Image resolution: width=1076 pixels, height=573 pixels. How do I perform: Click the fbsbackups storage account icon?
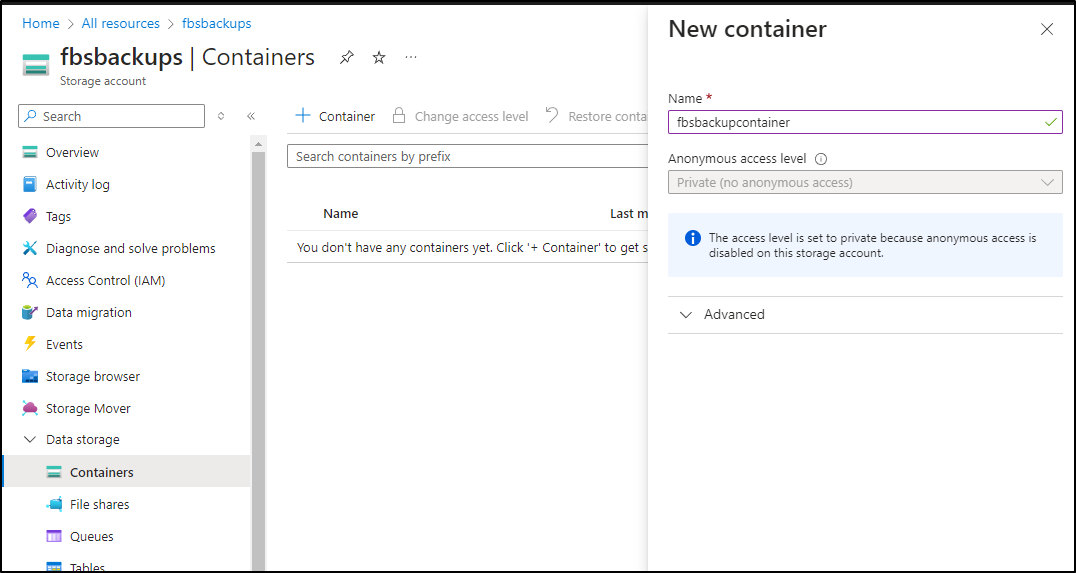36,64
